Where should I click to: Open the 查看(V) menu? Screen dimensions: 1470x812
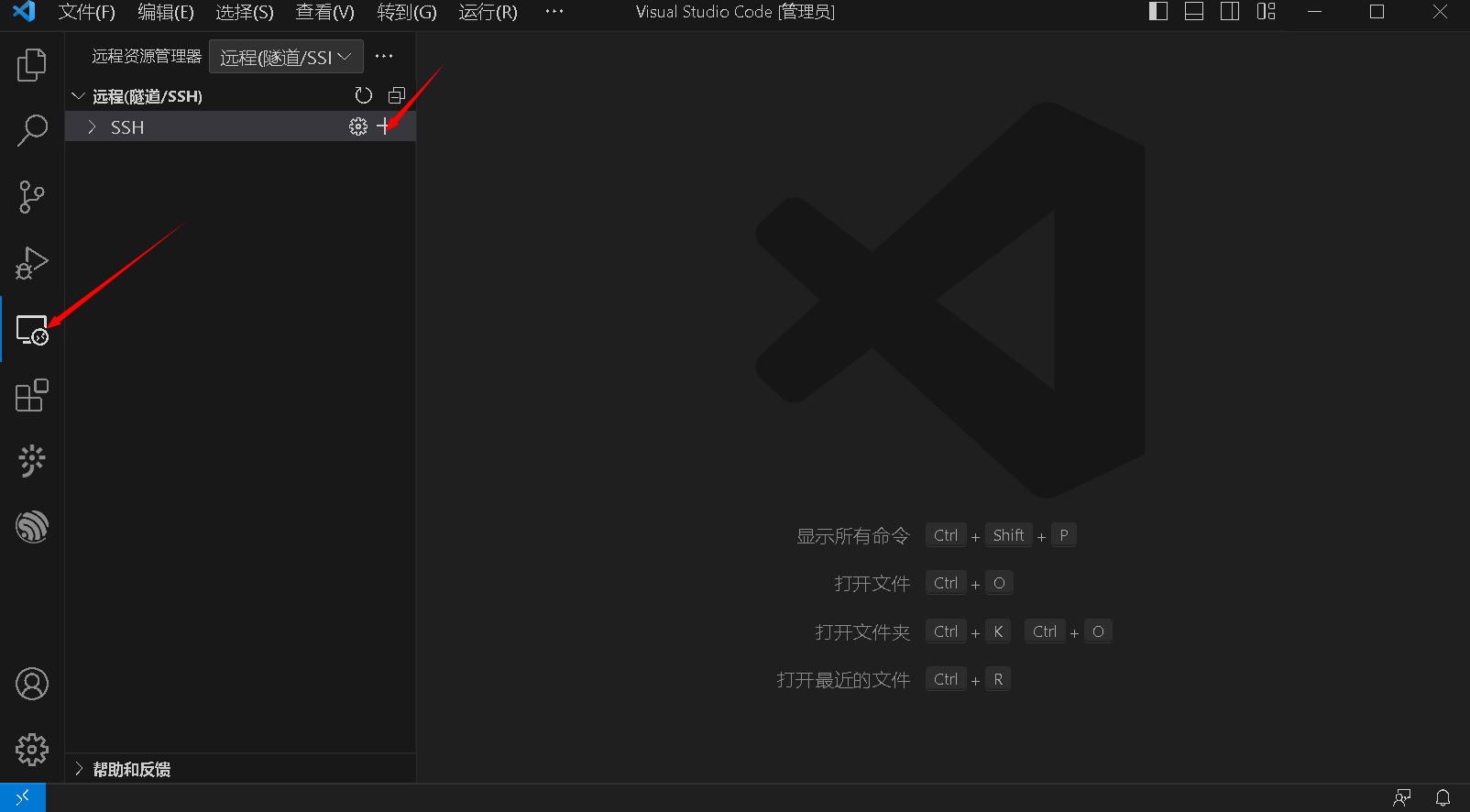[x=324, y=12]
